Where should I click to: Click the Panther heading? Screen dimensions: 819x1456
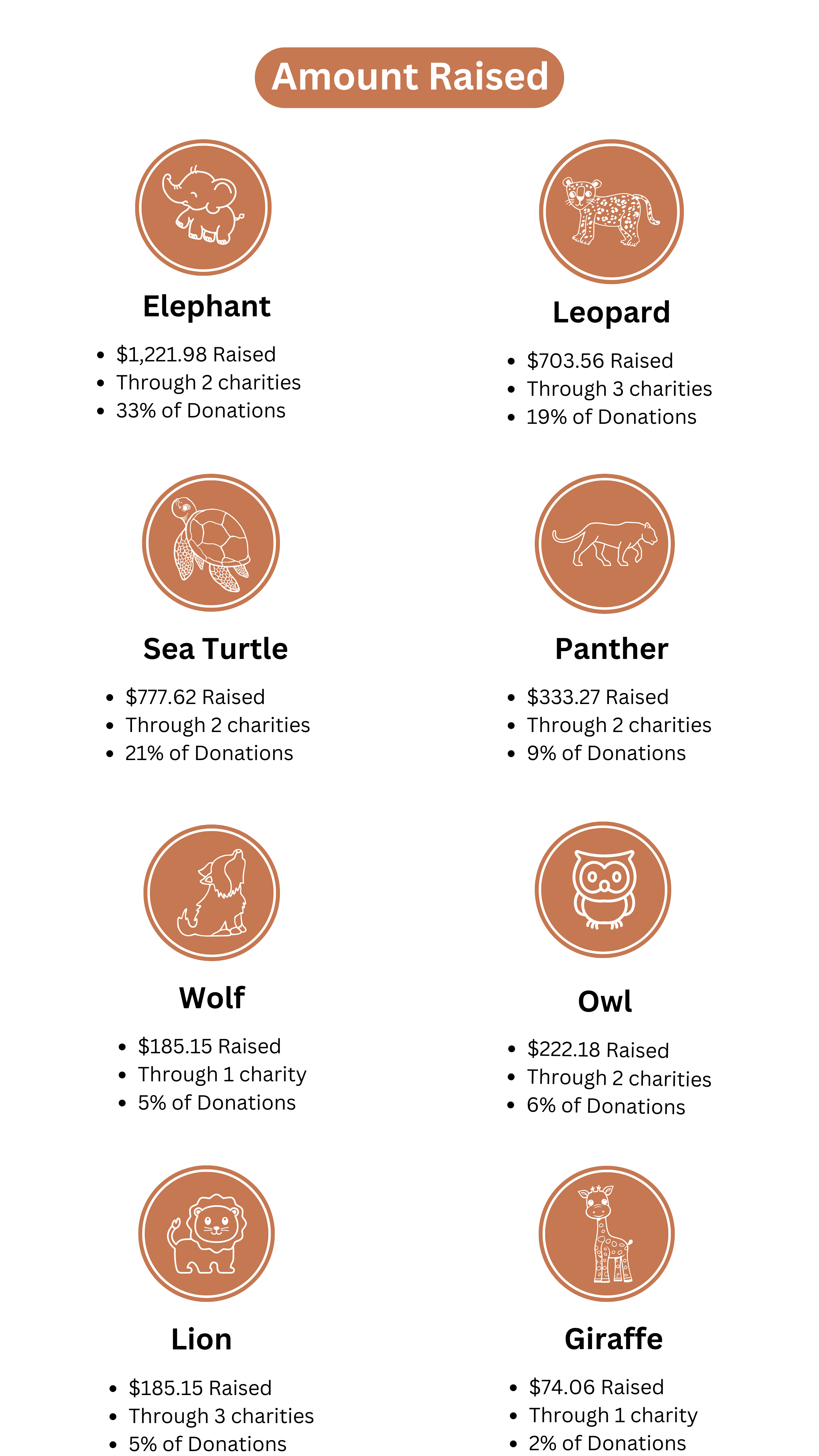(x=612, y=648)
